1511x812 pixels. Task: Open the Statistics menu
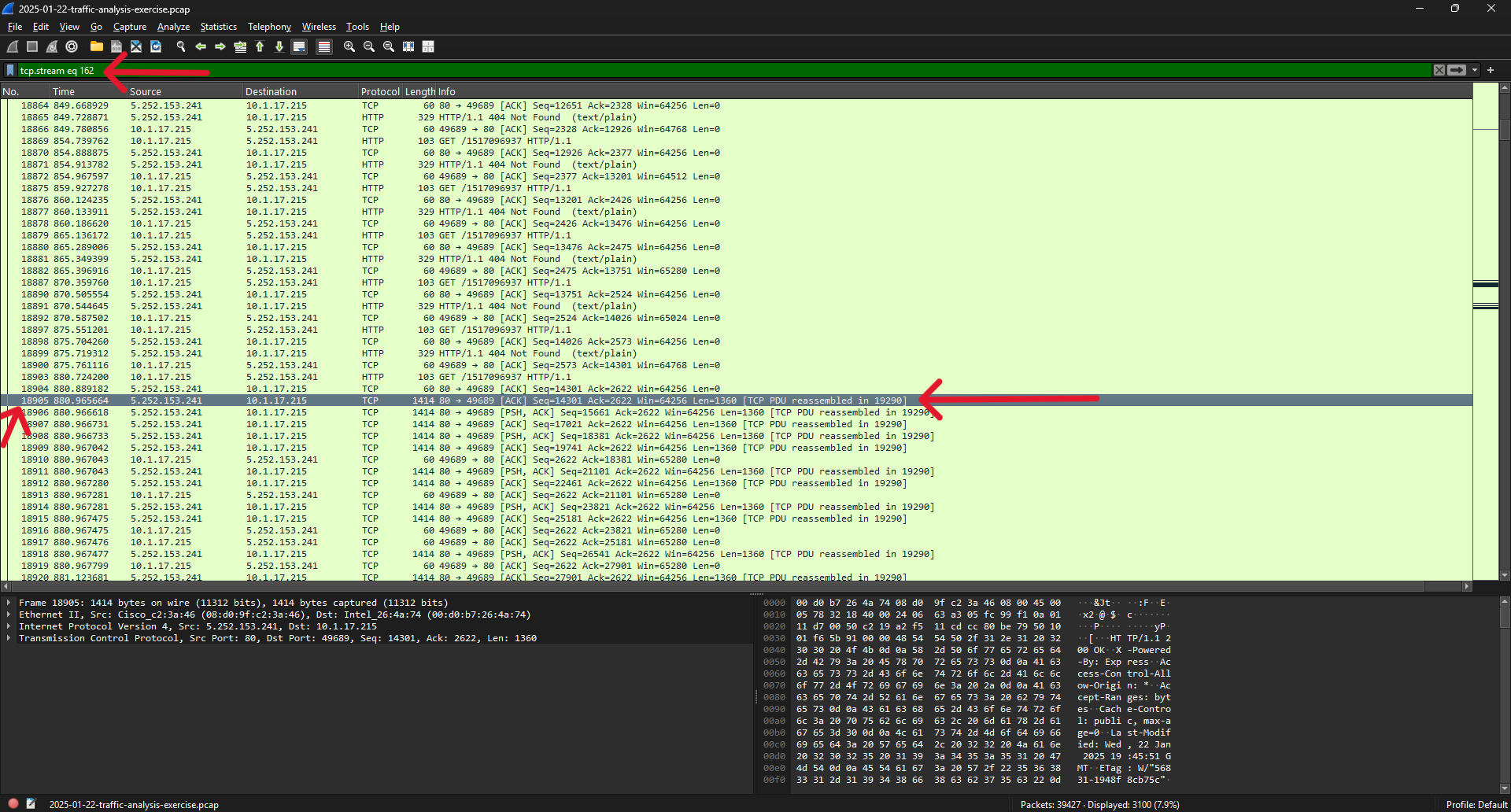(218, 27)
